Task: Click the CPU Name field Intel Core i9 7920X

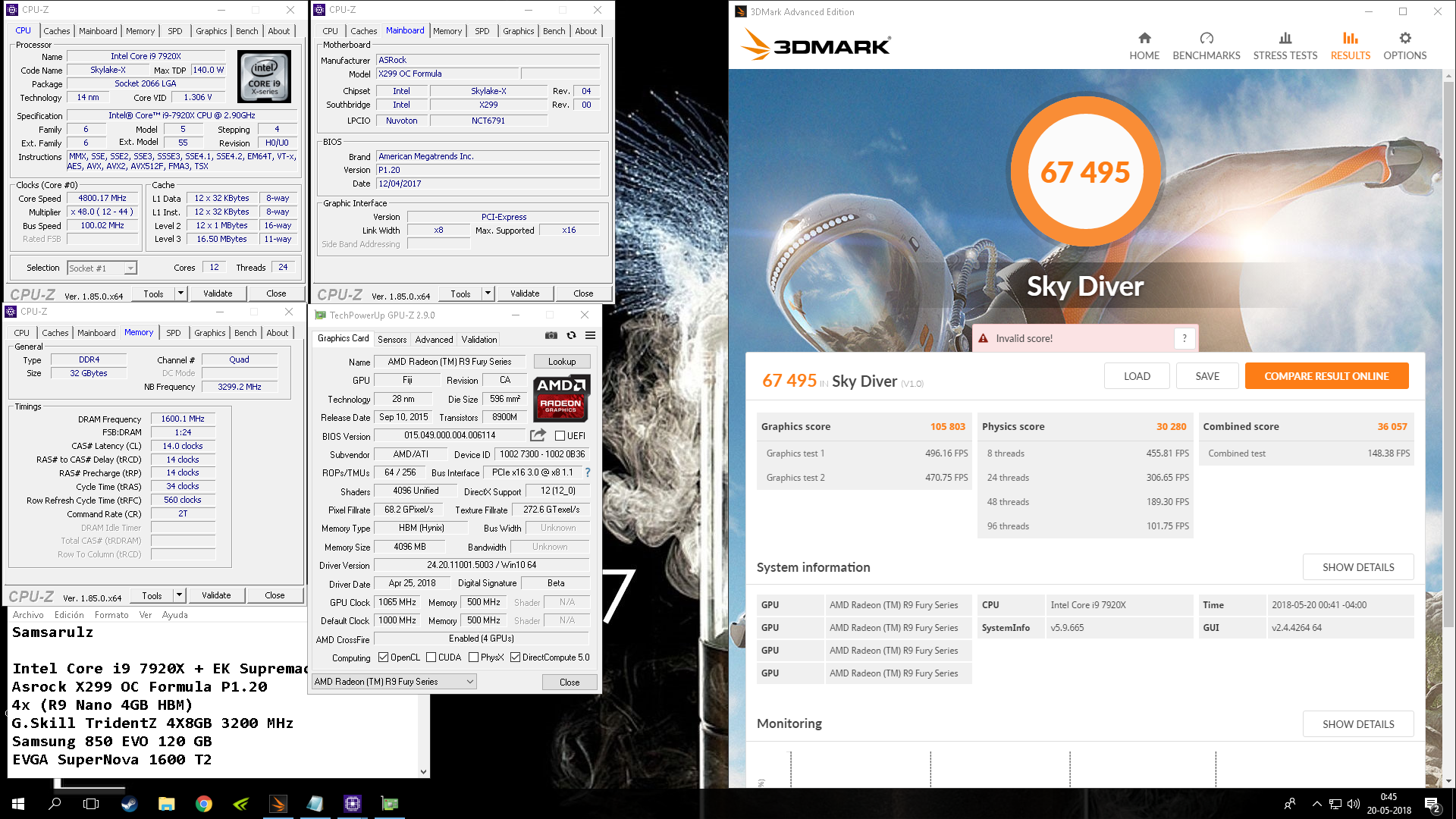Action: (x=146, y=56)
